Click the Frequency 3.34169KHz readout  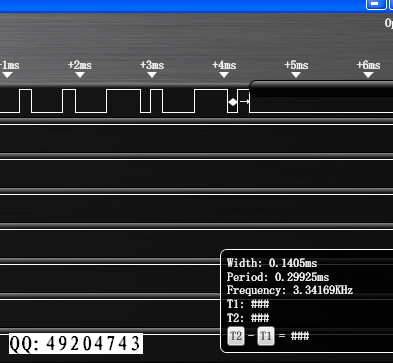(x=290, y=290)
